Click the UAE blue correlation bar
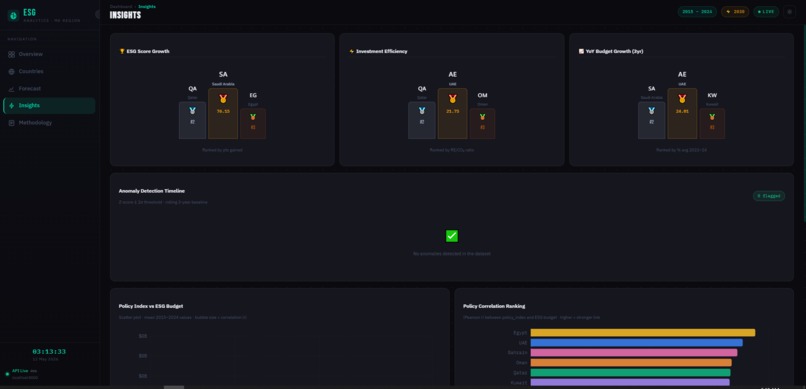This screenshot has height=389, width=806. coord(636,343)
